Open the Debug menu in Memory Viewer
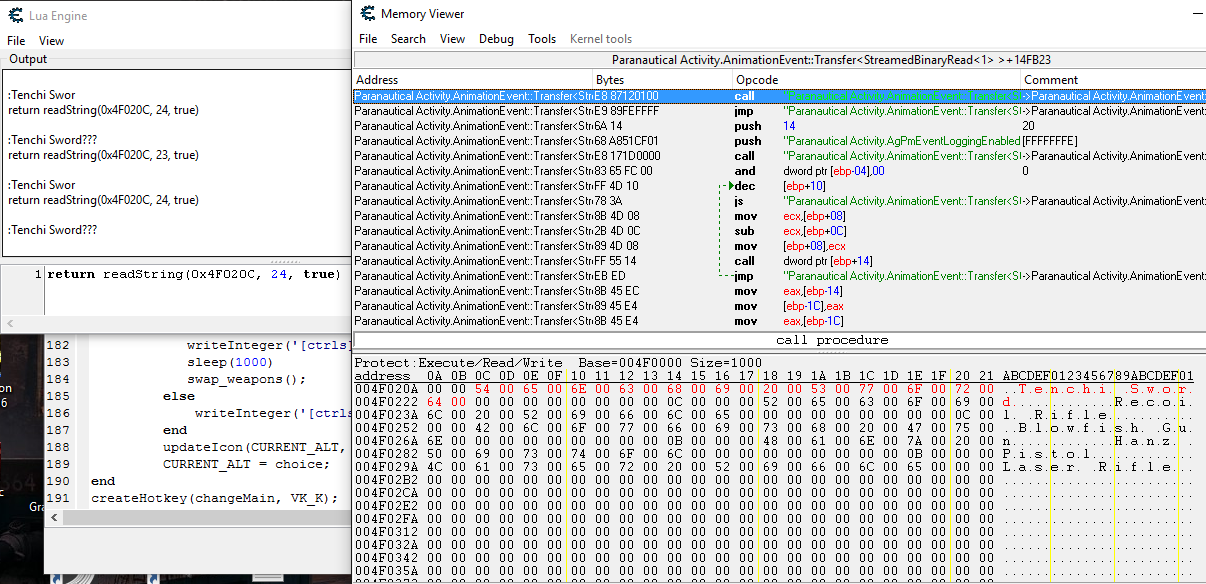The image size is (1206, 584). [496, 39]
